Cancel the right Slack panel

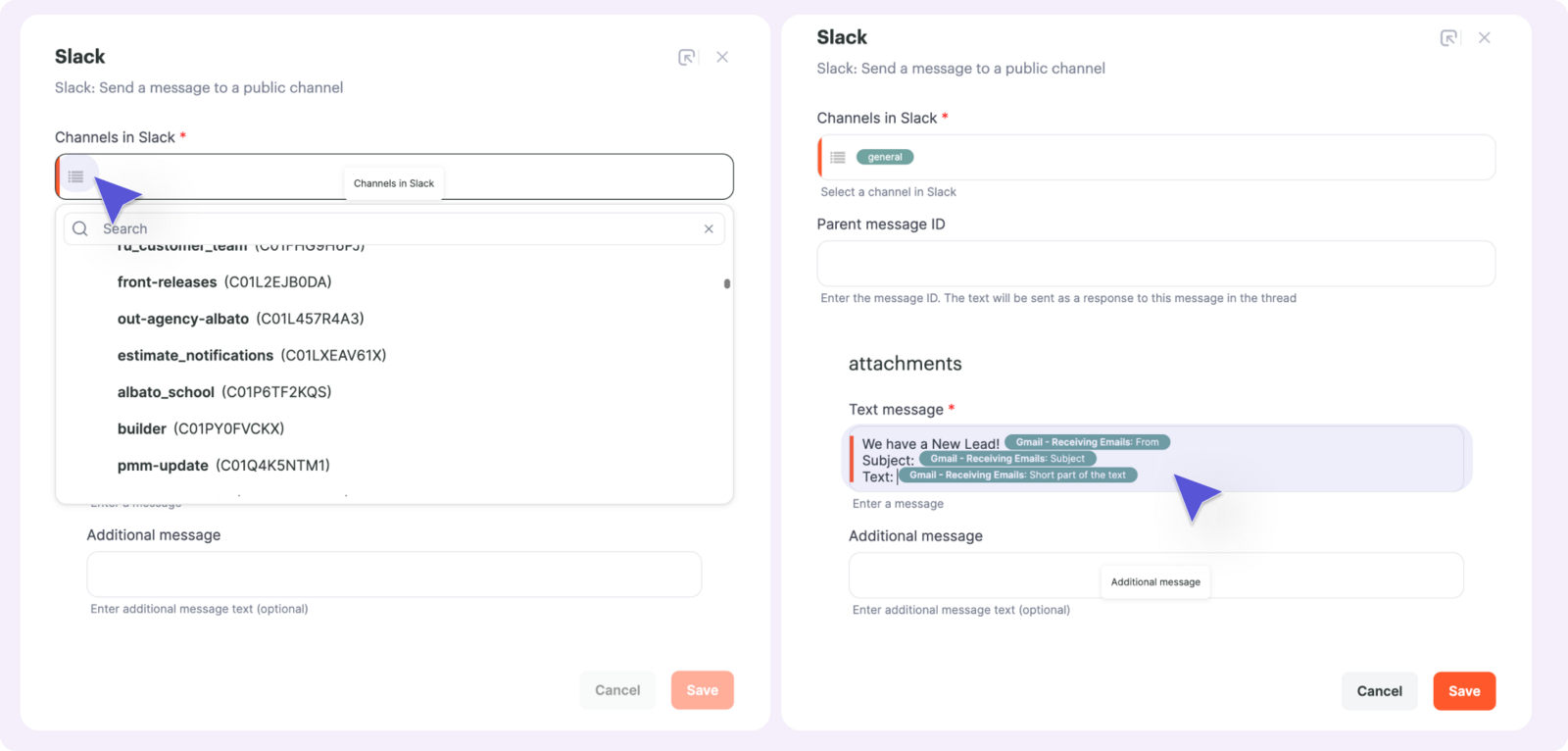1380,691
